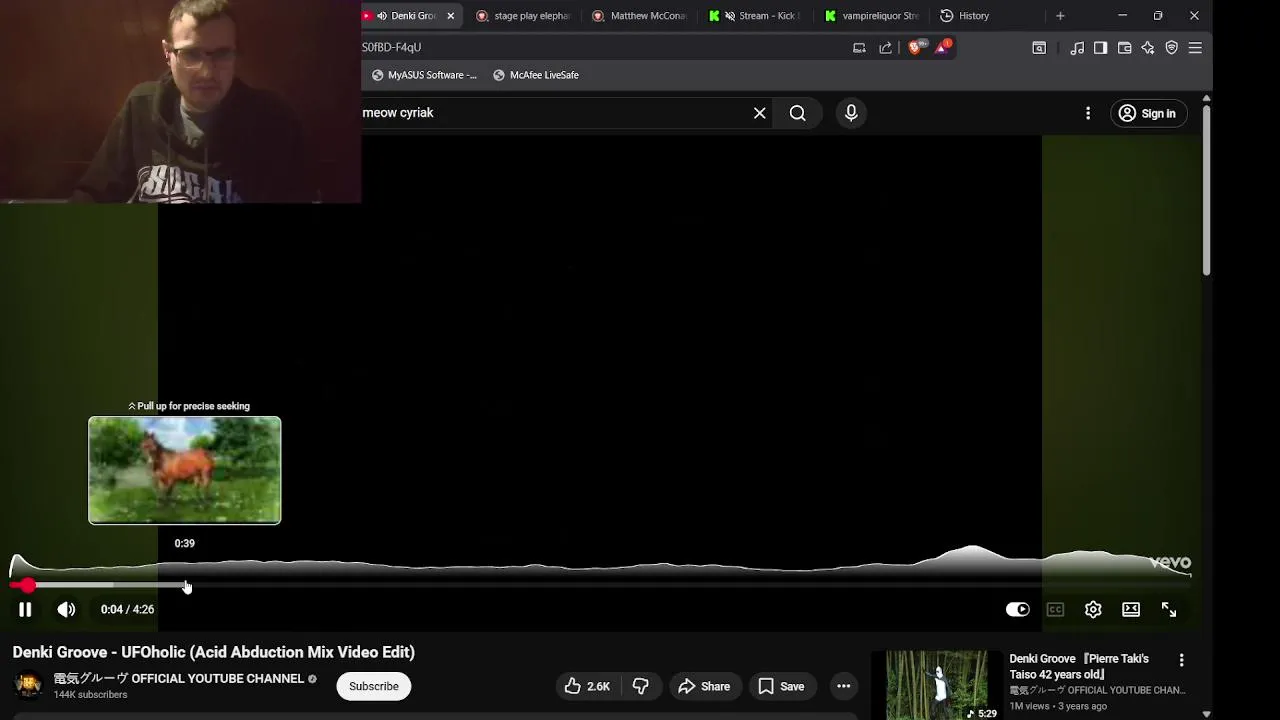Viewport: 1280px width, 720px height.
Task: Click the video progress bar scrubber
Action: [x=28, y=585]
